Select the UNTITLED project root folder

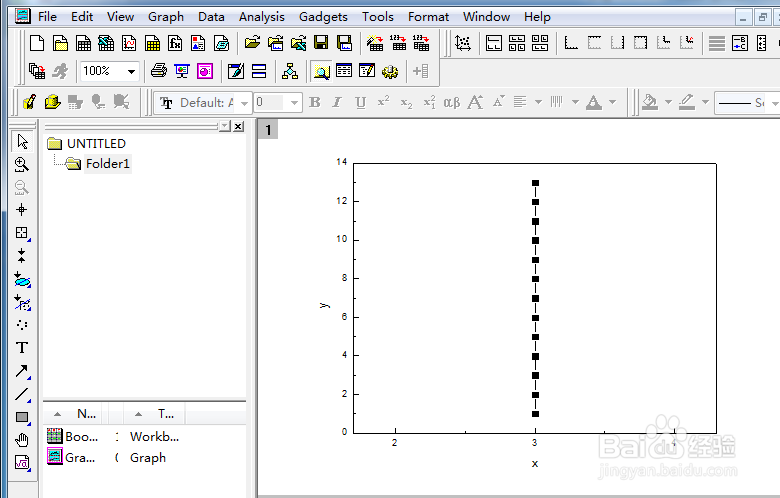point(87,144)
